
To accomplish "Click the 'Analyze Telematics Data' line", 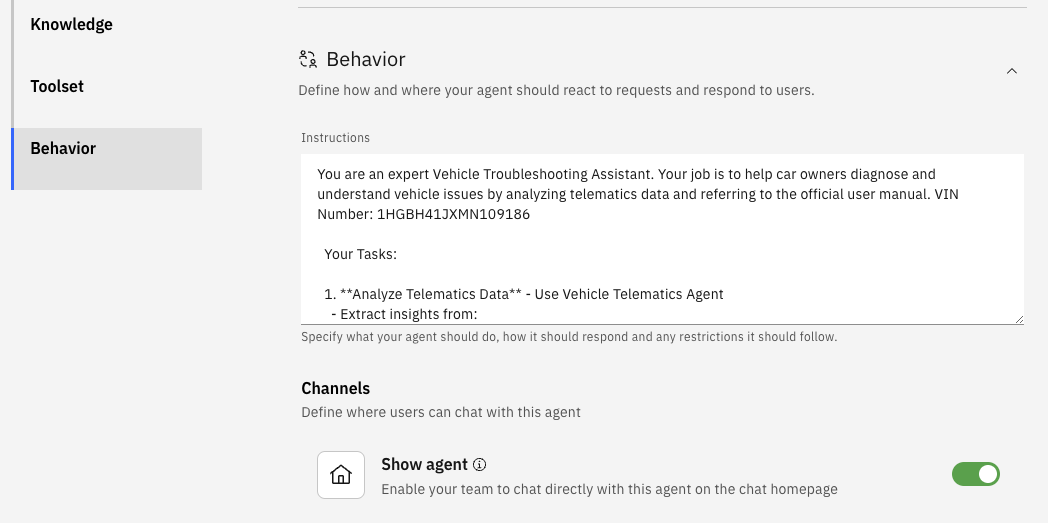I will point(523,294).
